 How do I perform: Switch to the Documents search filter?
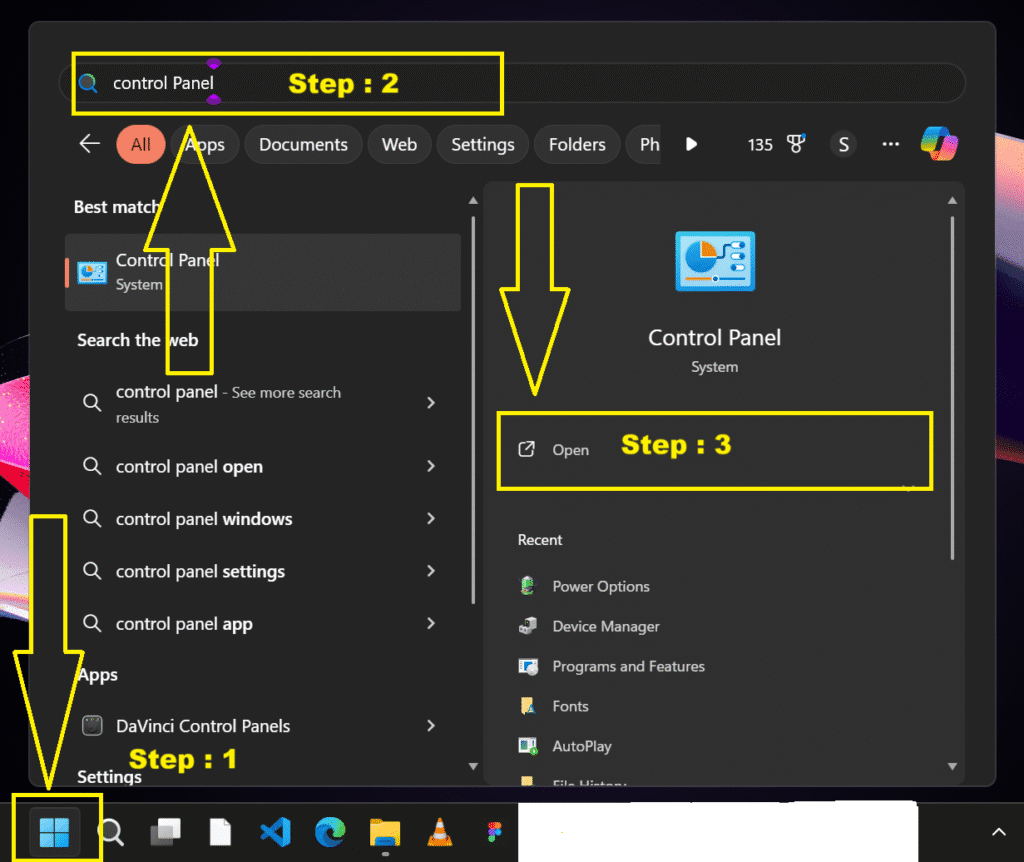click(303, 144)
